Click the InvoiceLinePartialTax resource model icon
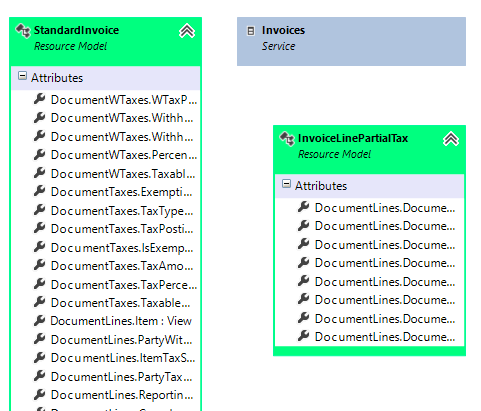 pyautogui.click(x=287, y=139)
